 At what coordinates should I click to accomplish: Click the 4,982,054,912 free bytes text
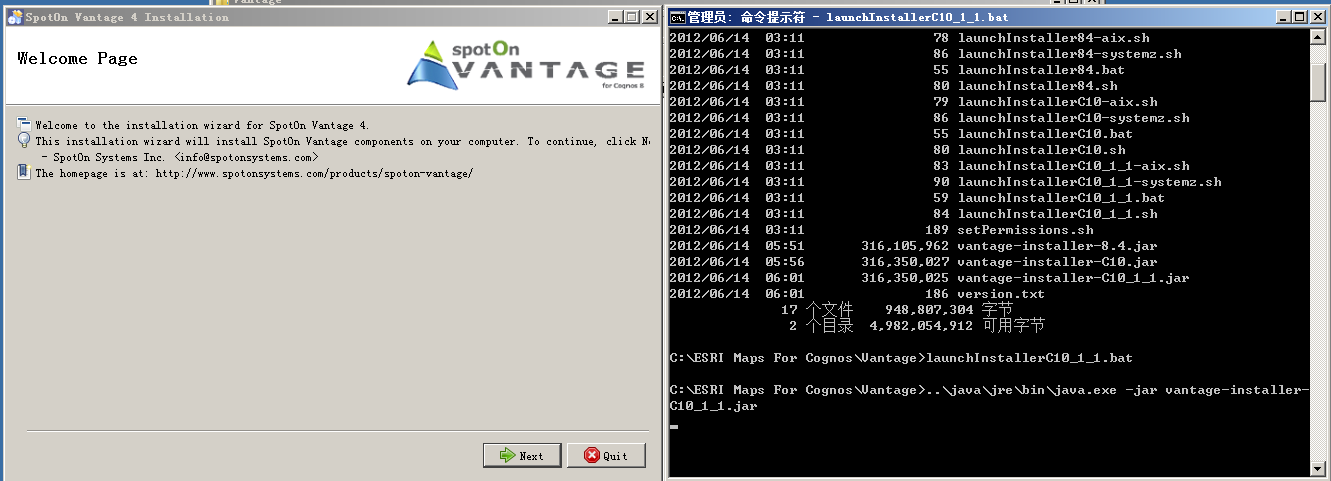click(921, 326)
